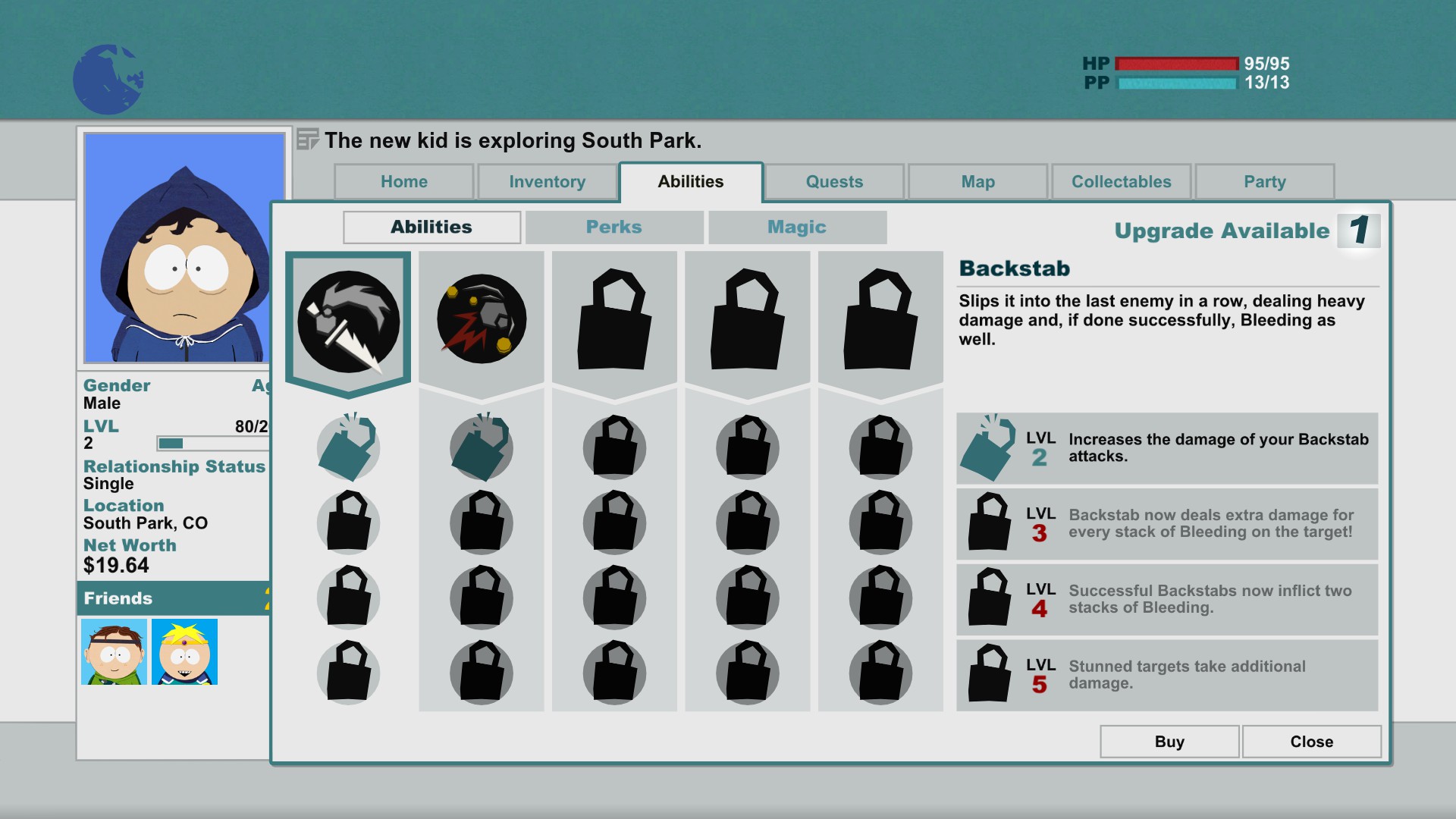Screen dimensions: 1456x819
Task: Select the second ability with red lightning icon
Action: pyautogui.click(x=482, y=318)
